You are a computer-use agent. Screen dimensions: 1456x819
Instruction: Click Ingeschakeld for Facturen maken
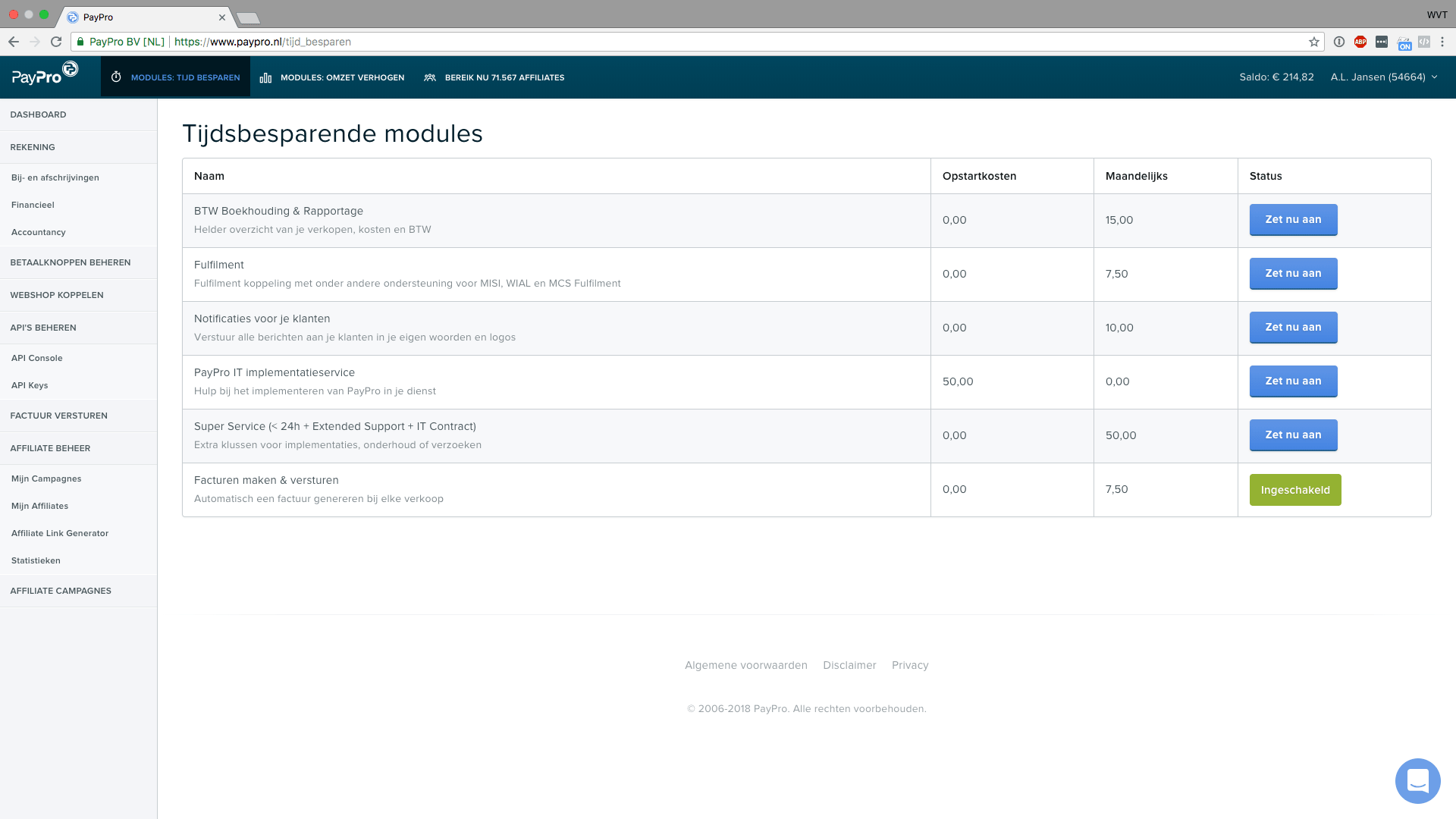[x=1295, y=490]
